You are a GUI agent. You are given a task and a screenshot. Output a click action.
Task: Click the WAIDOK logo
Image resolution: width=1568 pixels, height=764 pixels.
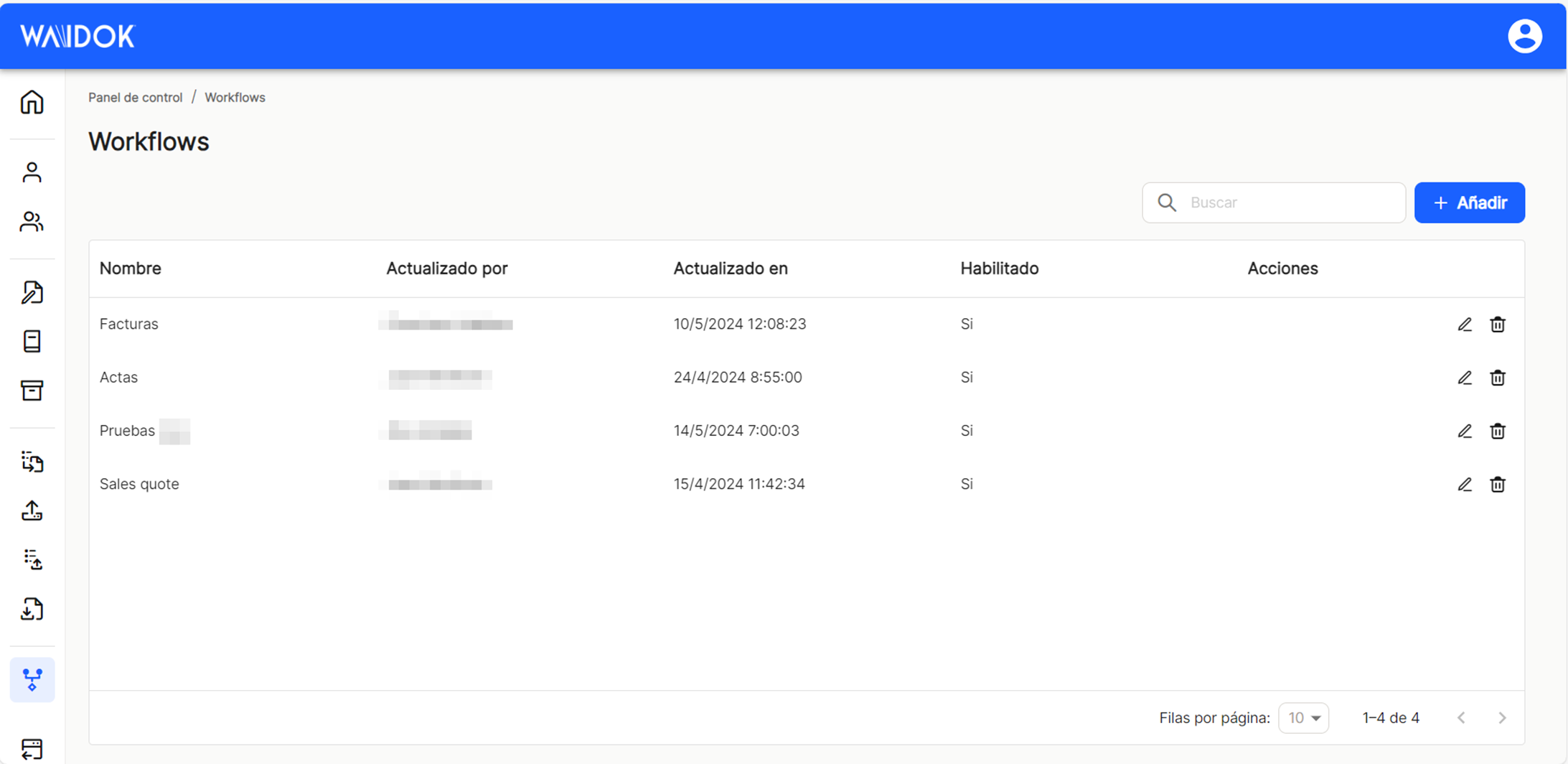(x=78, y=36)
